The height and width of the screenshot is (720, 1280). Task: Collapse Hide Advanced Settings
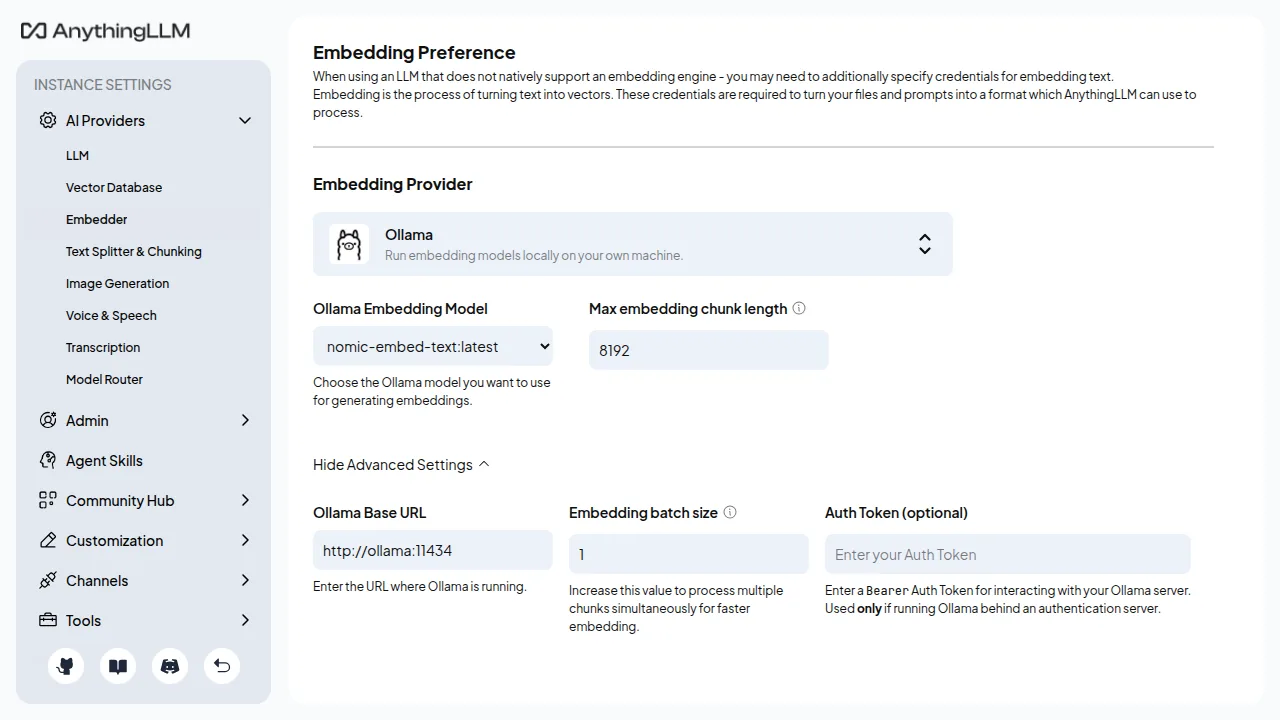pos(402,464)
